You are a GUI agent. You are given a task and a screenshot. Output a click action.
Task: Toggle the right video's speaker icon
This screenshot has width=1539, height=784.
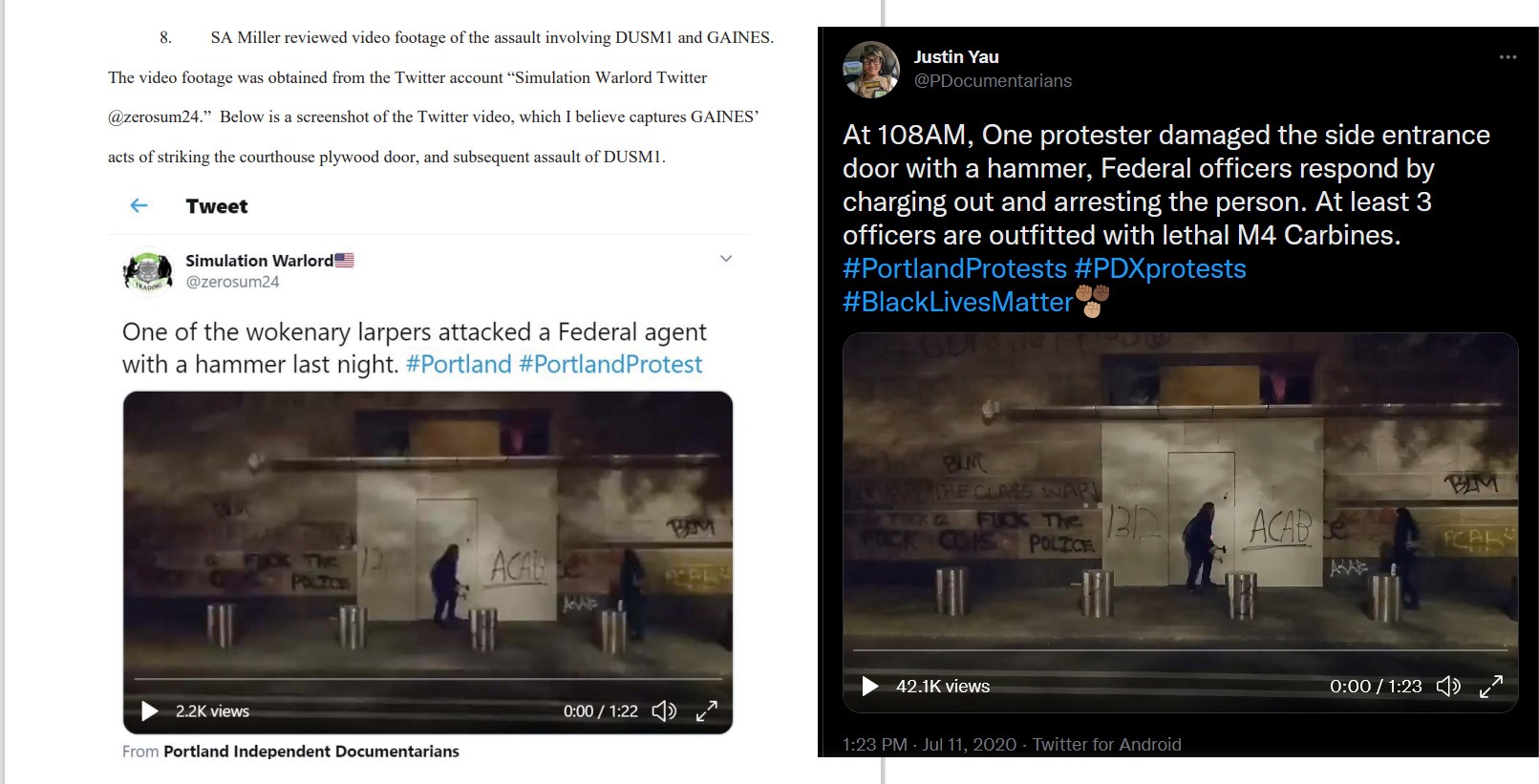[1448, 686]
